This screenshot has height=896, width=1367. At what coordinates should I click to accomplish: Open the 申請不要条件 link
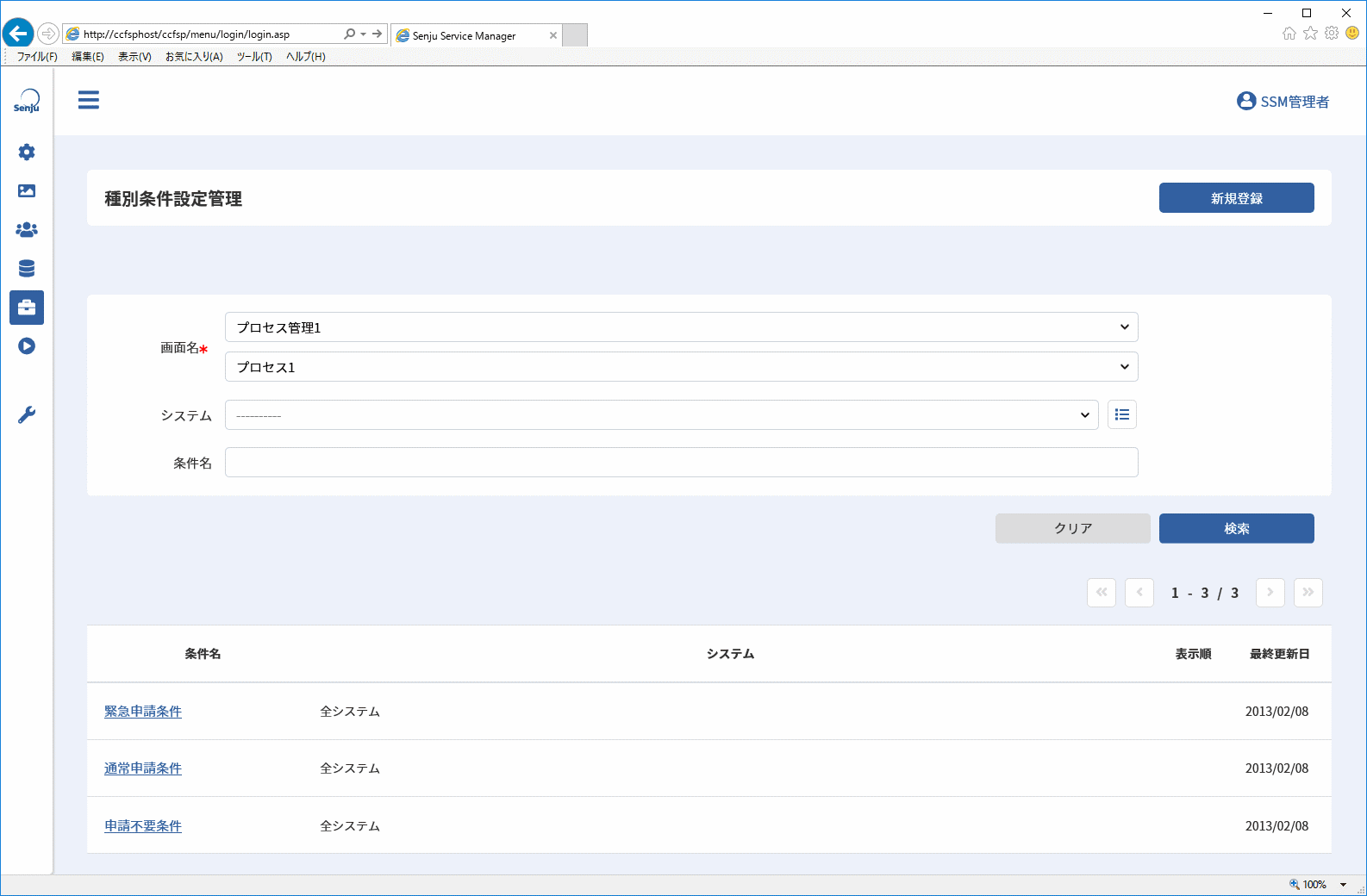click(x=143, y=826)
